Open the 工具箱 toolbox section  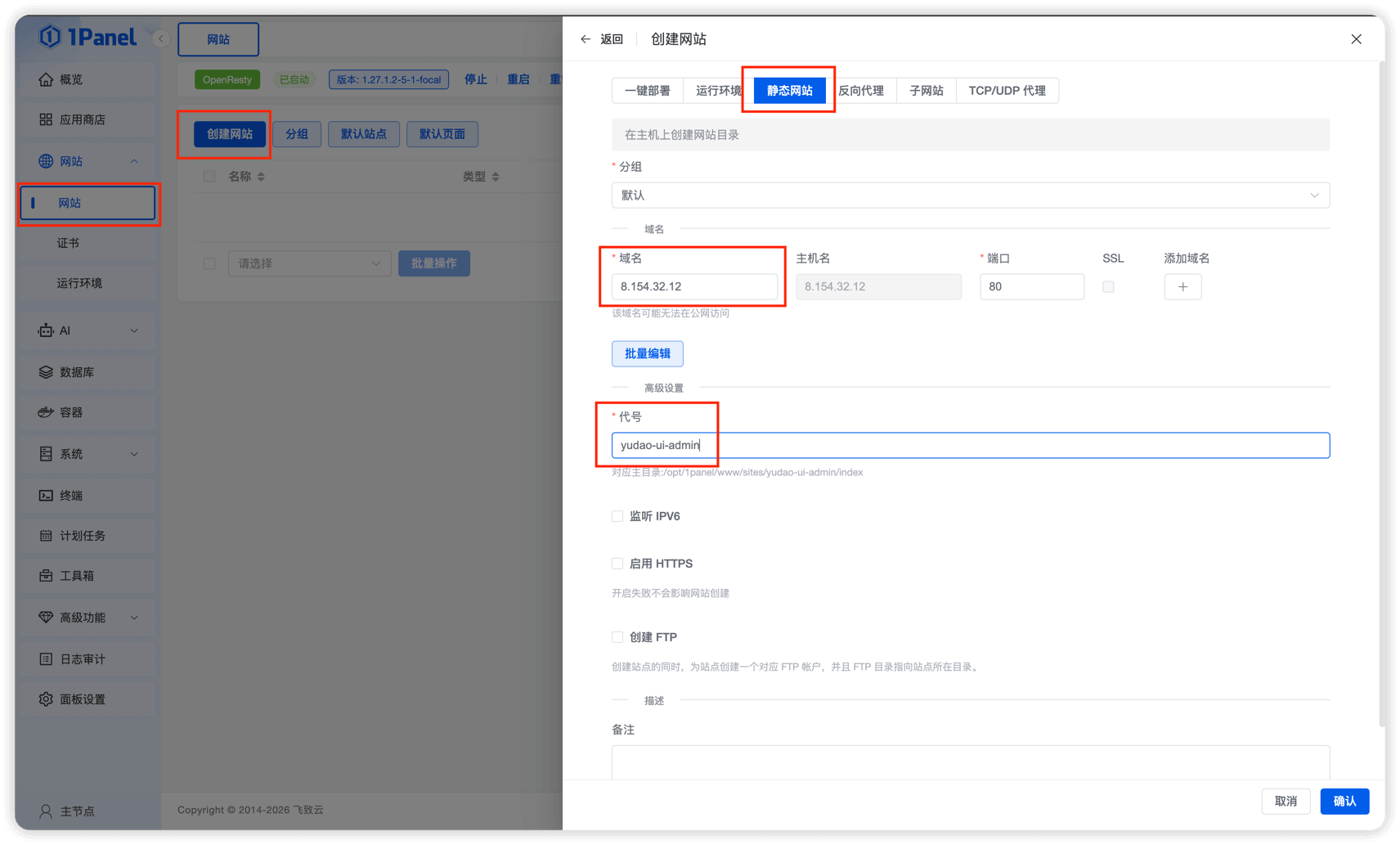click(76, 576)
